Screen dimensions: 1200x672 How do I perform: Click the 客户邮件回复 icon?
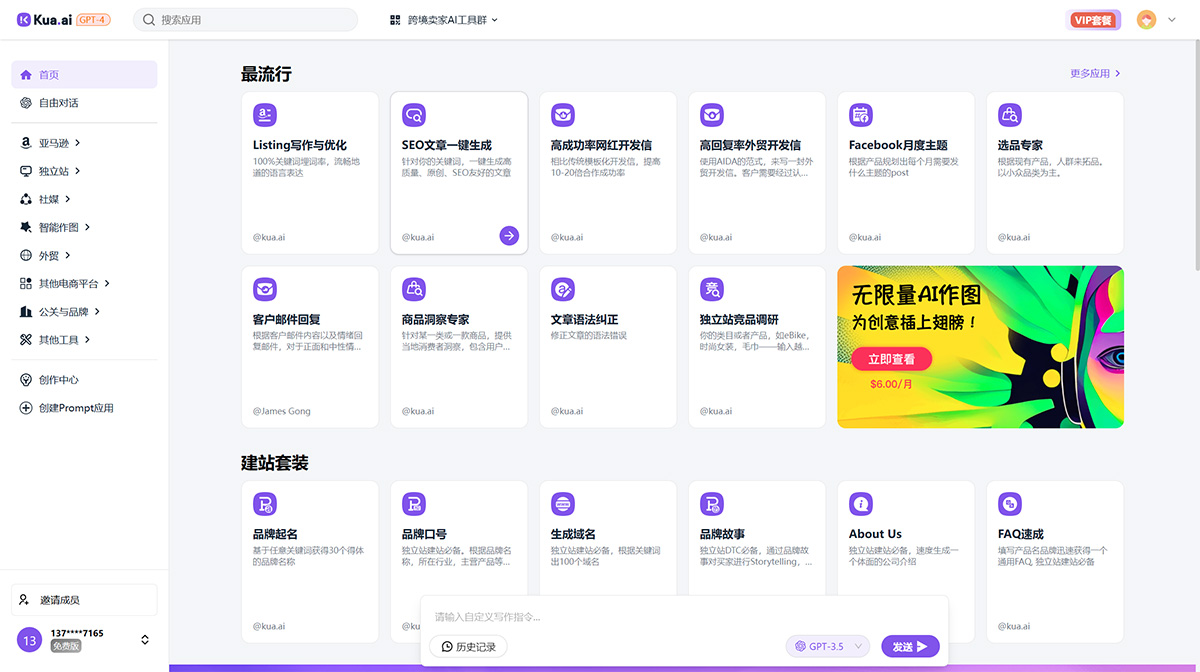pyautogui.click(x=264, y=289)
